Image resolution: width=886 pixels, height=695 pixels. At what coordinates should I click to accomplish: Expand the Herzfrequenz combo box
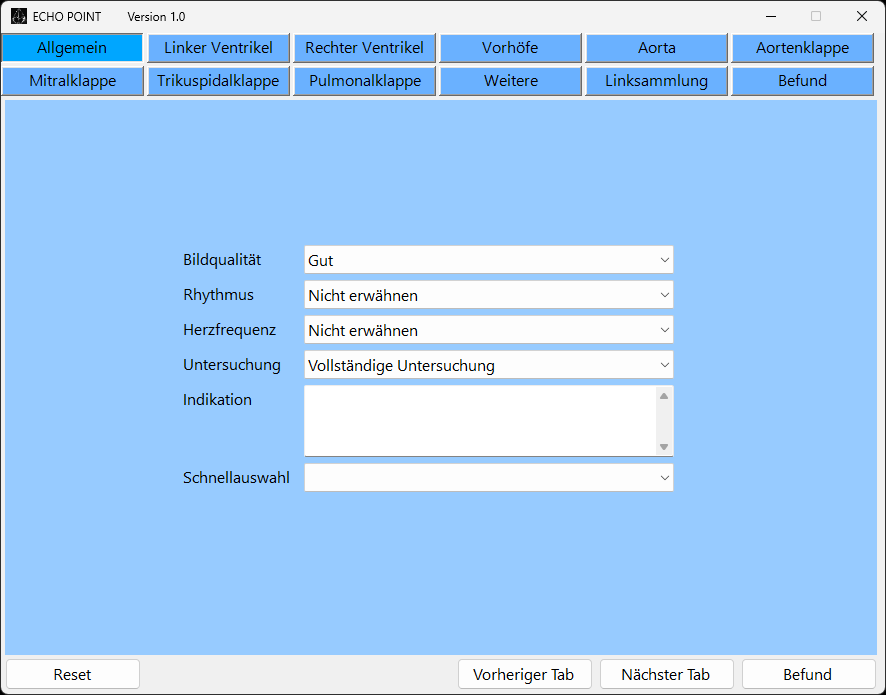click(x=488, y=330)
